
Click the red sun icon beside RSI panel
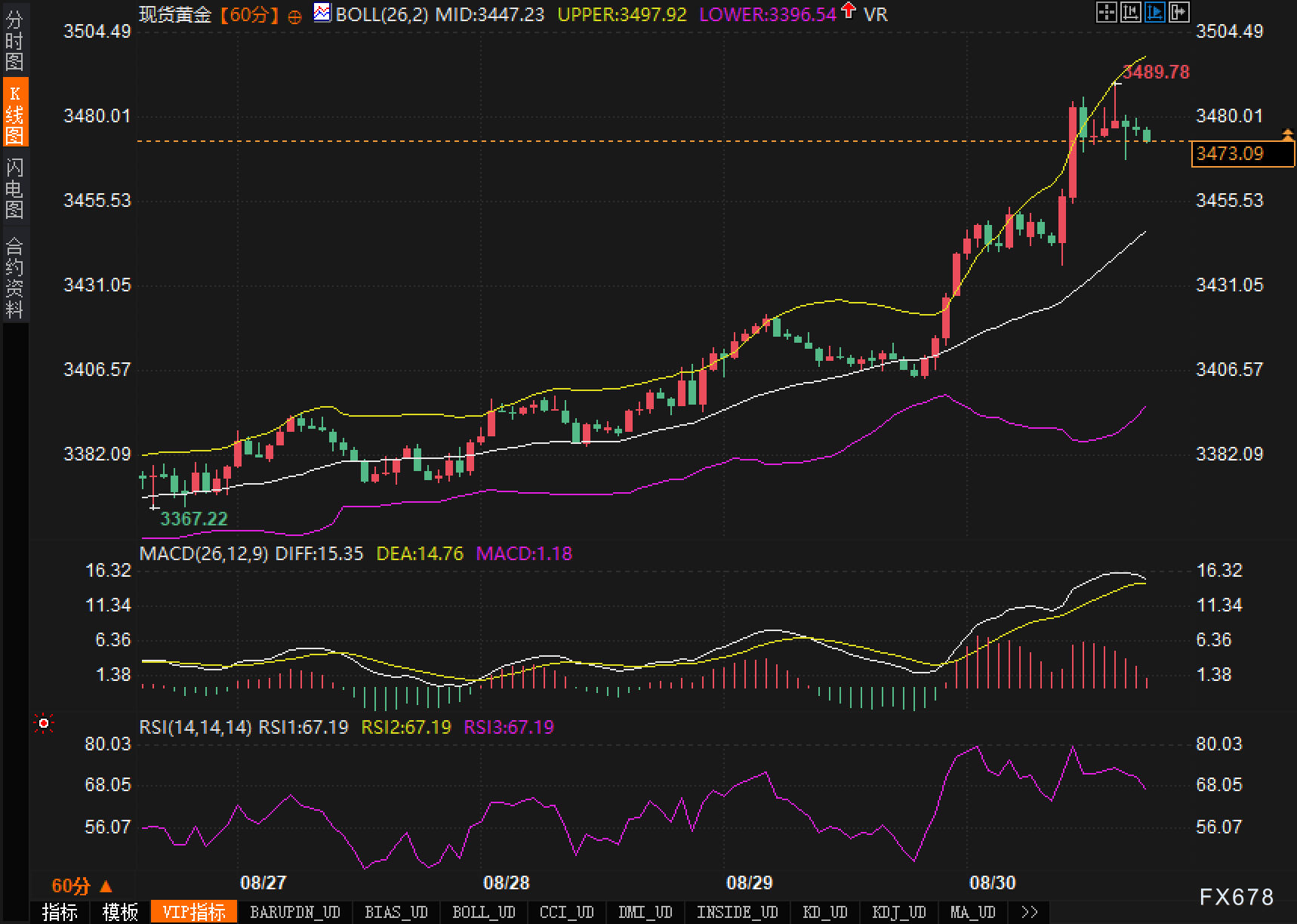tap(44, 724)
